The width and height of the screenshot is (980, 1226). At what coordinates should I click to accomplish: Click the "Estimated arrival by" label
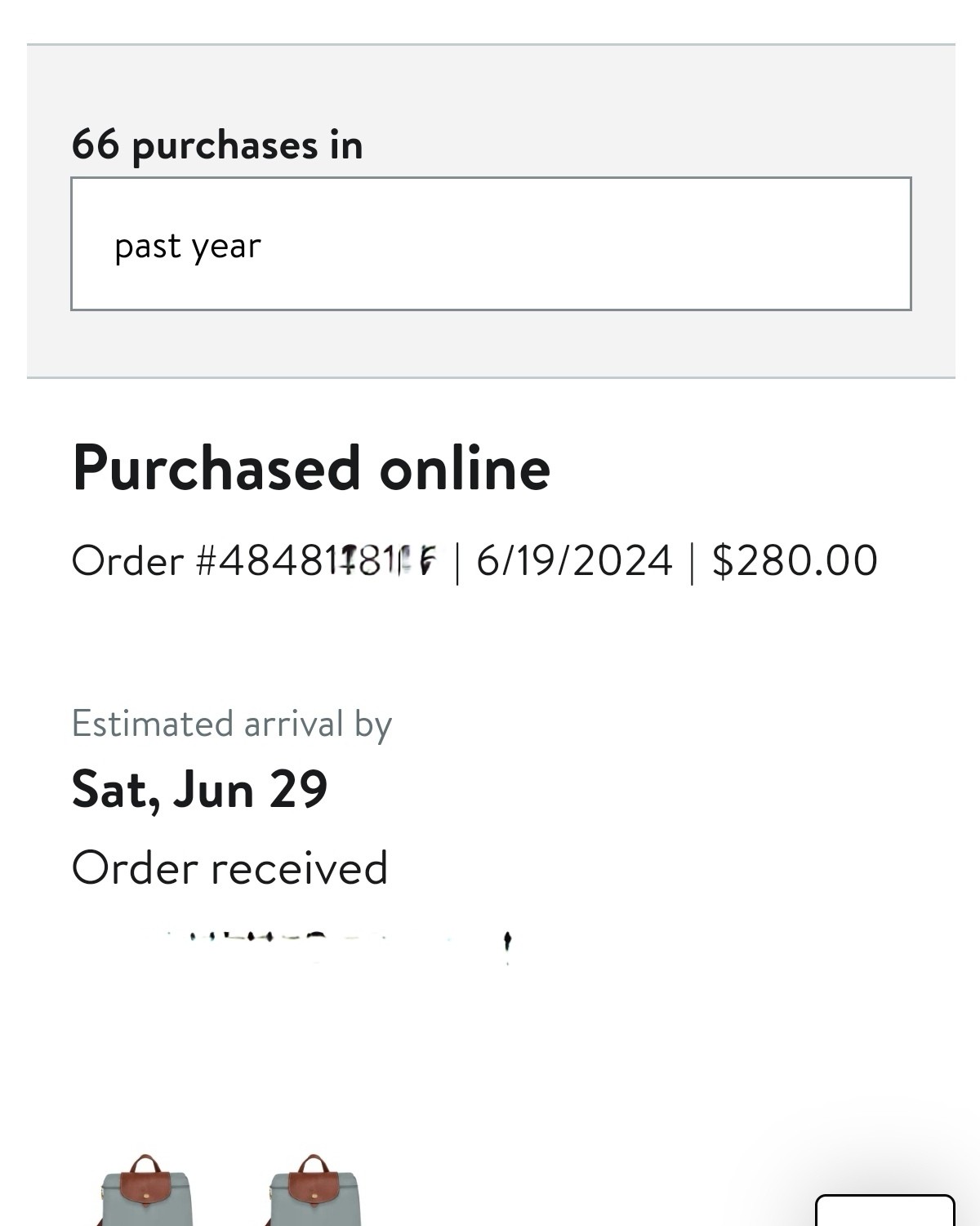(232, 725)
